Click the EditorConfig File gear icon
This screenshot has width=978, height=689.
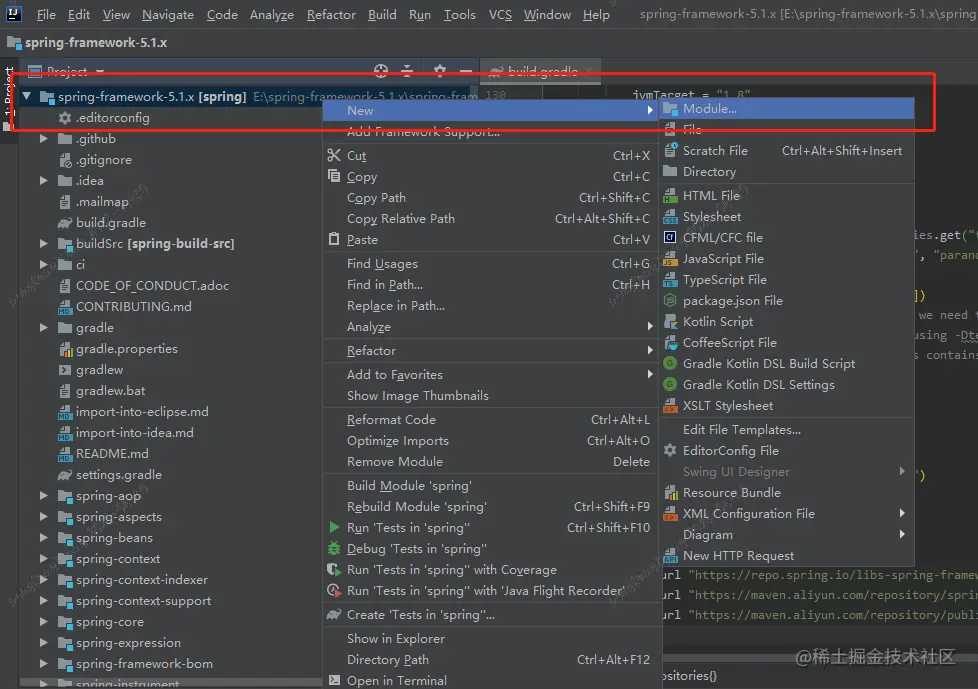[x=670, y=450]
